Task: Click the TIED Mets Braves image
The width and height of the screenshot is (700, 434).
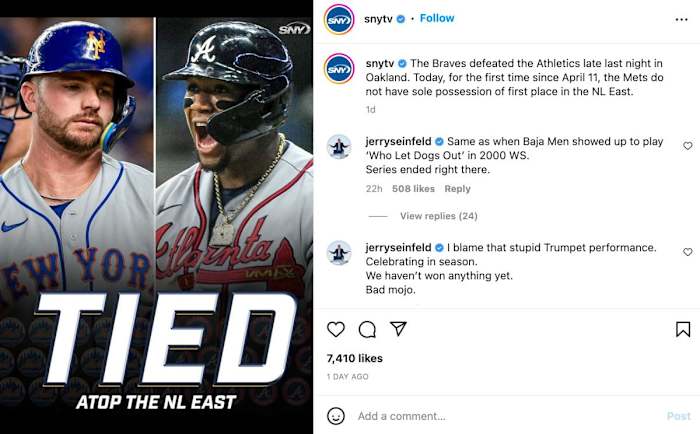Action: point(156,217)
